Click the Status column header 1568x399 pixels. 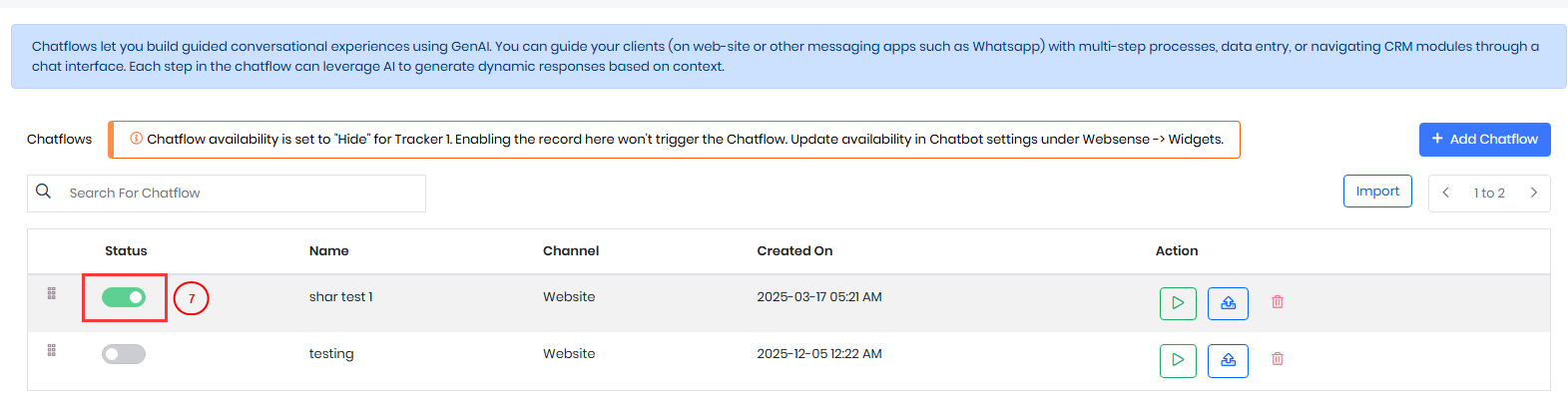126,251
